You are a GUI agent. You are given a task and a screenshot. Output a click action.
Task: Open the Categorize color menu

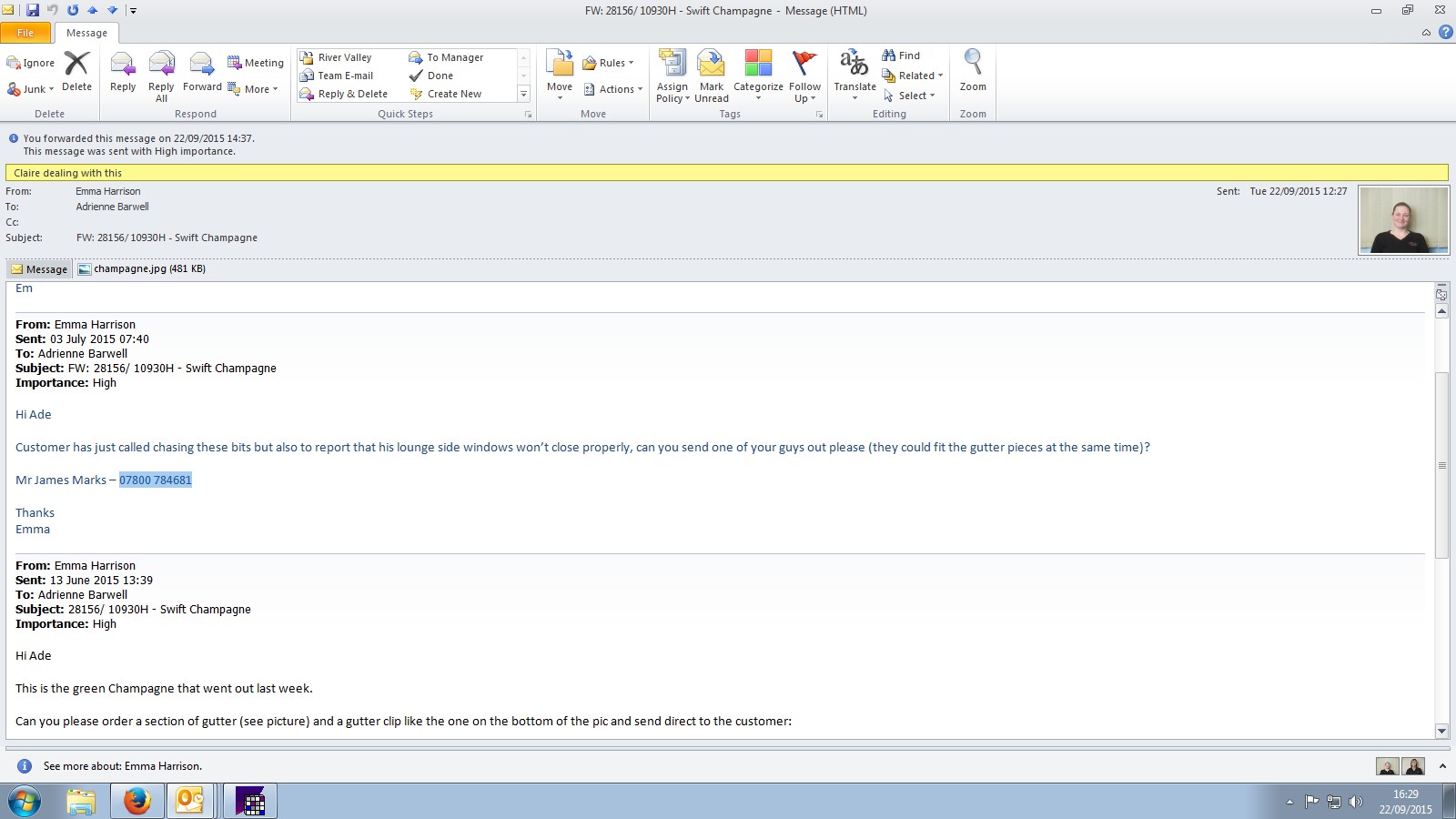click(x=758, y=75)
